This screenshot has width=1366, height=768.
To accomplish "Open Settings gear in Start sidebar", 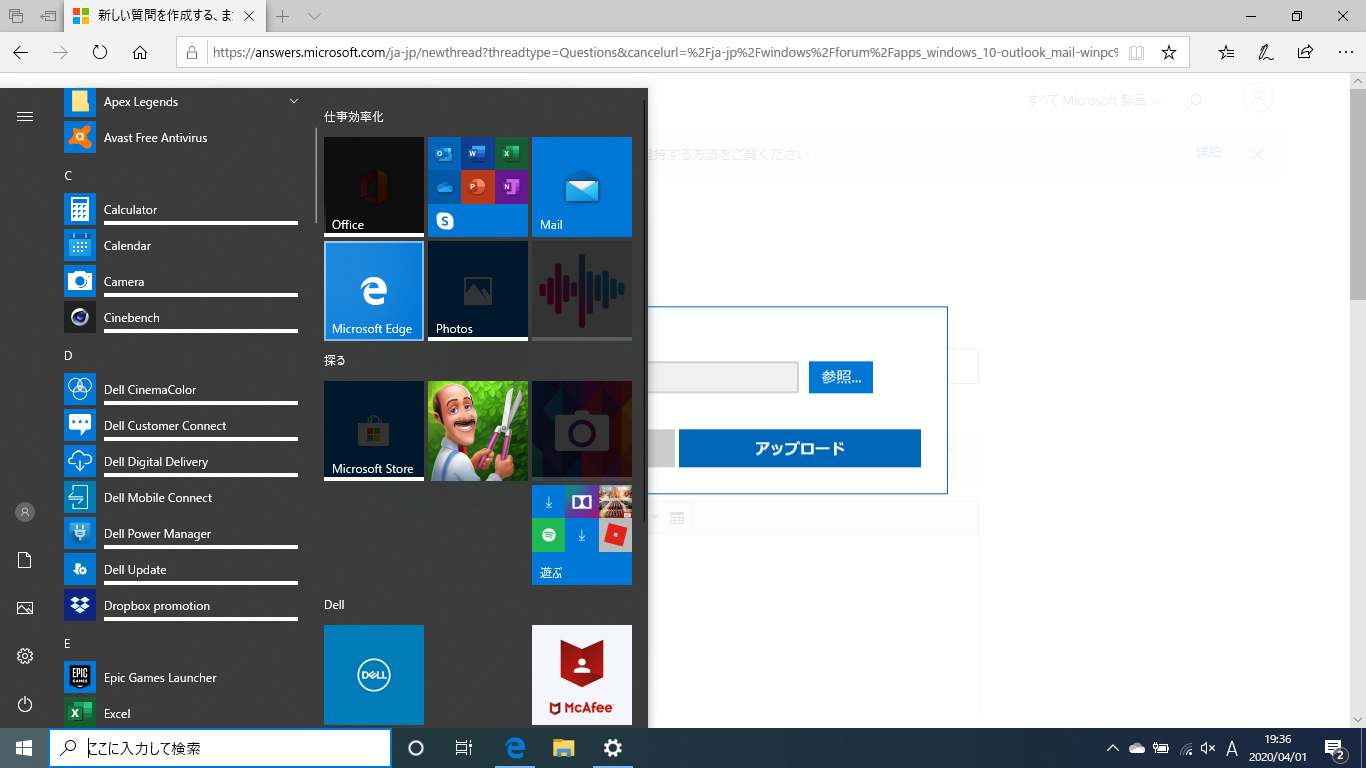I will click(25, 656).
